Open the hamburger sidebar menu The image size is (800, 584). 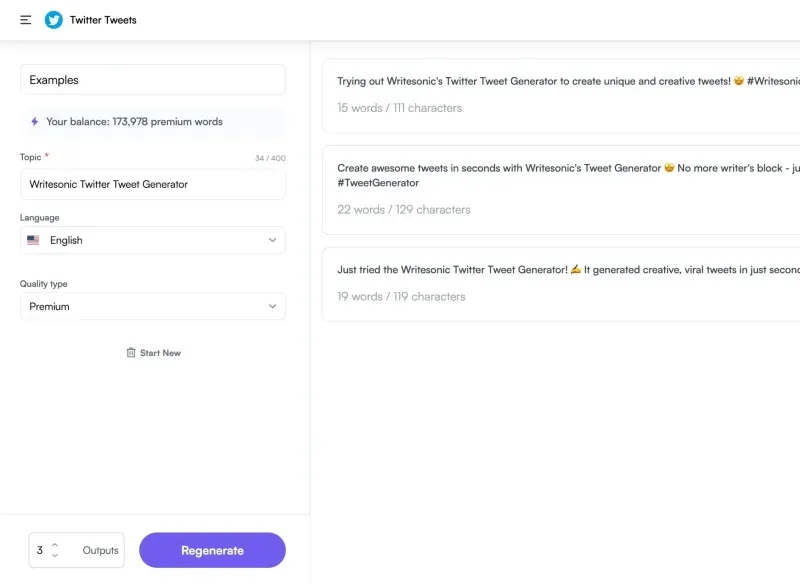(x=26, y=20)
